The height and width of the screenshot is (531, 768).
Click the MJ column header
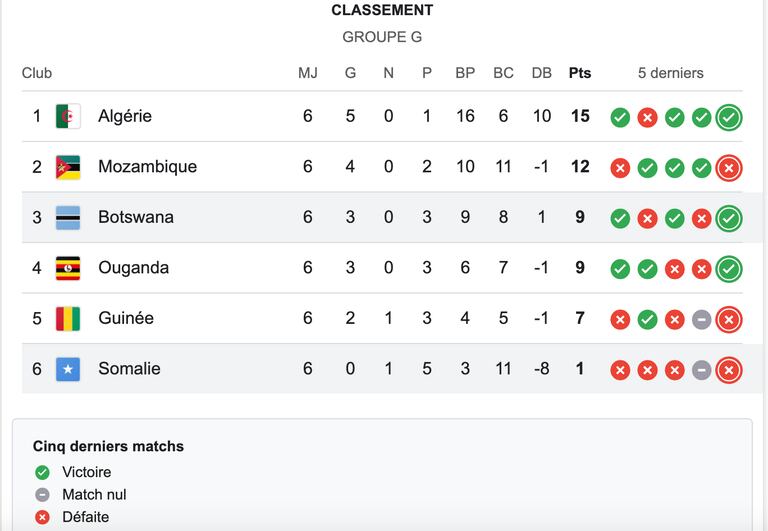tap(308, 73)
